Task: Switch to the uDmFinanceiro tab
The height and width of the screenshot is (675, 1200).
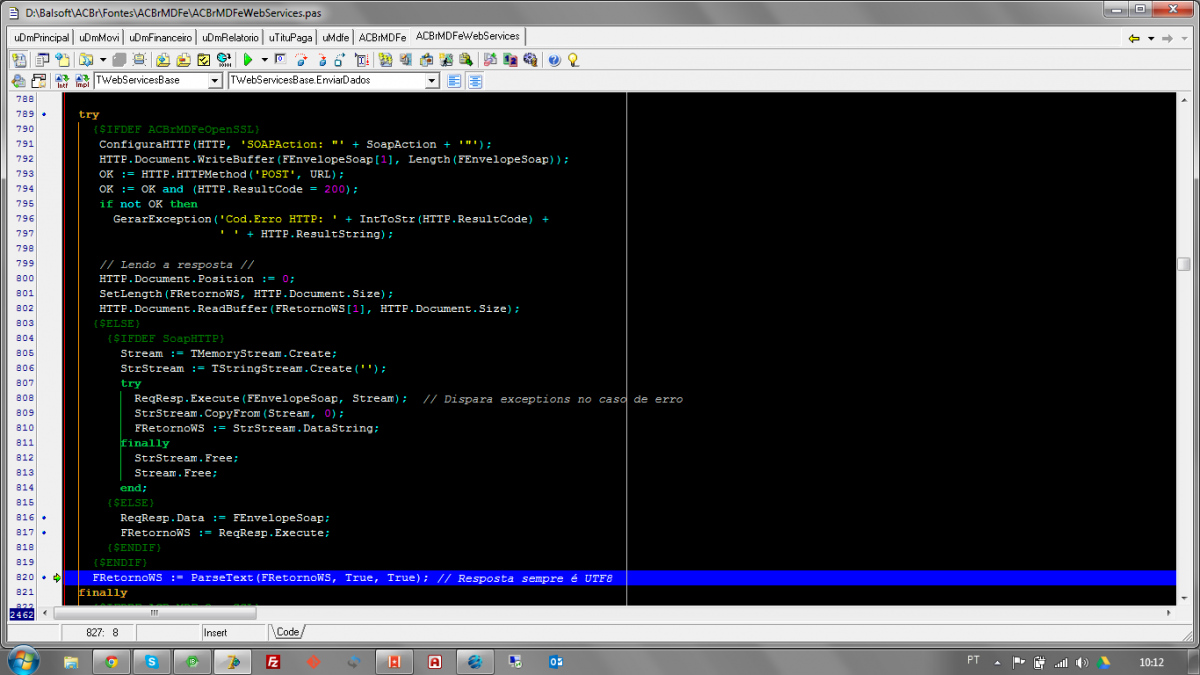Action: click(x=161, y=37)
